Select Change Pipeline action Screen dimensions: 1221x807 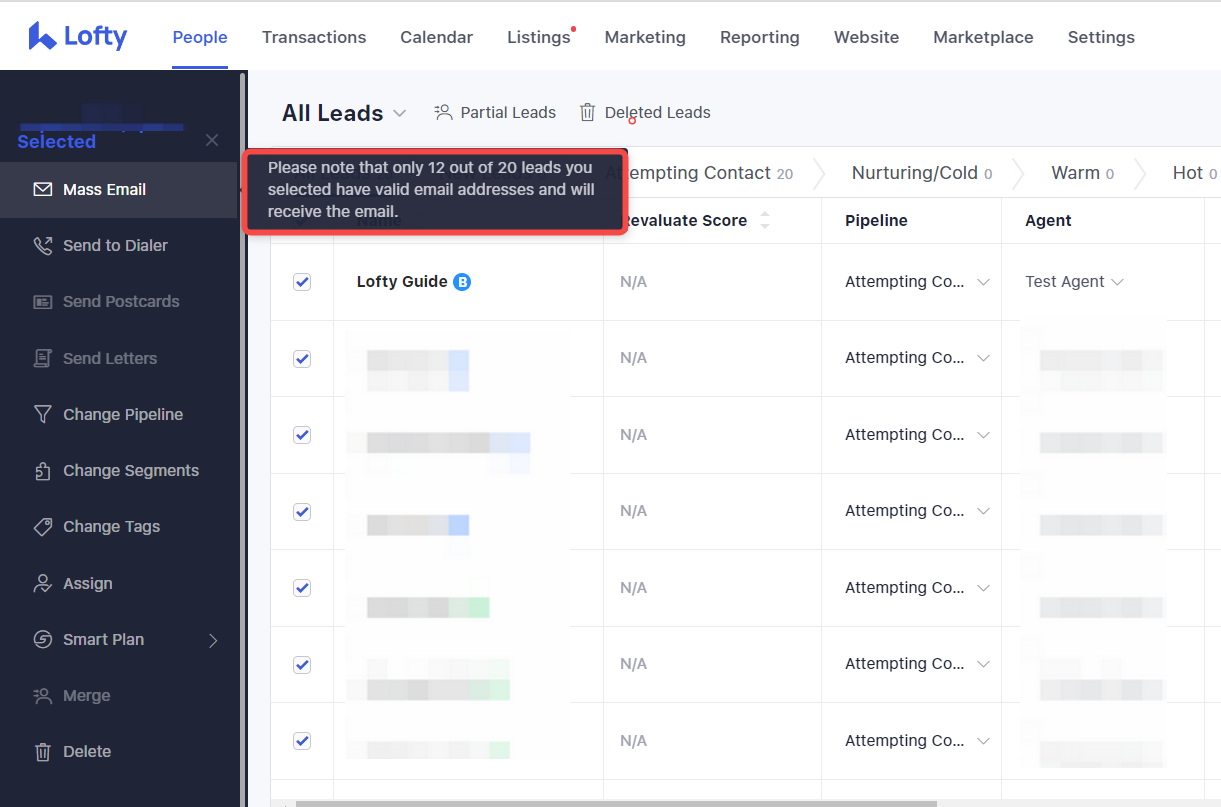tap(118, 414)
